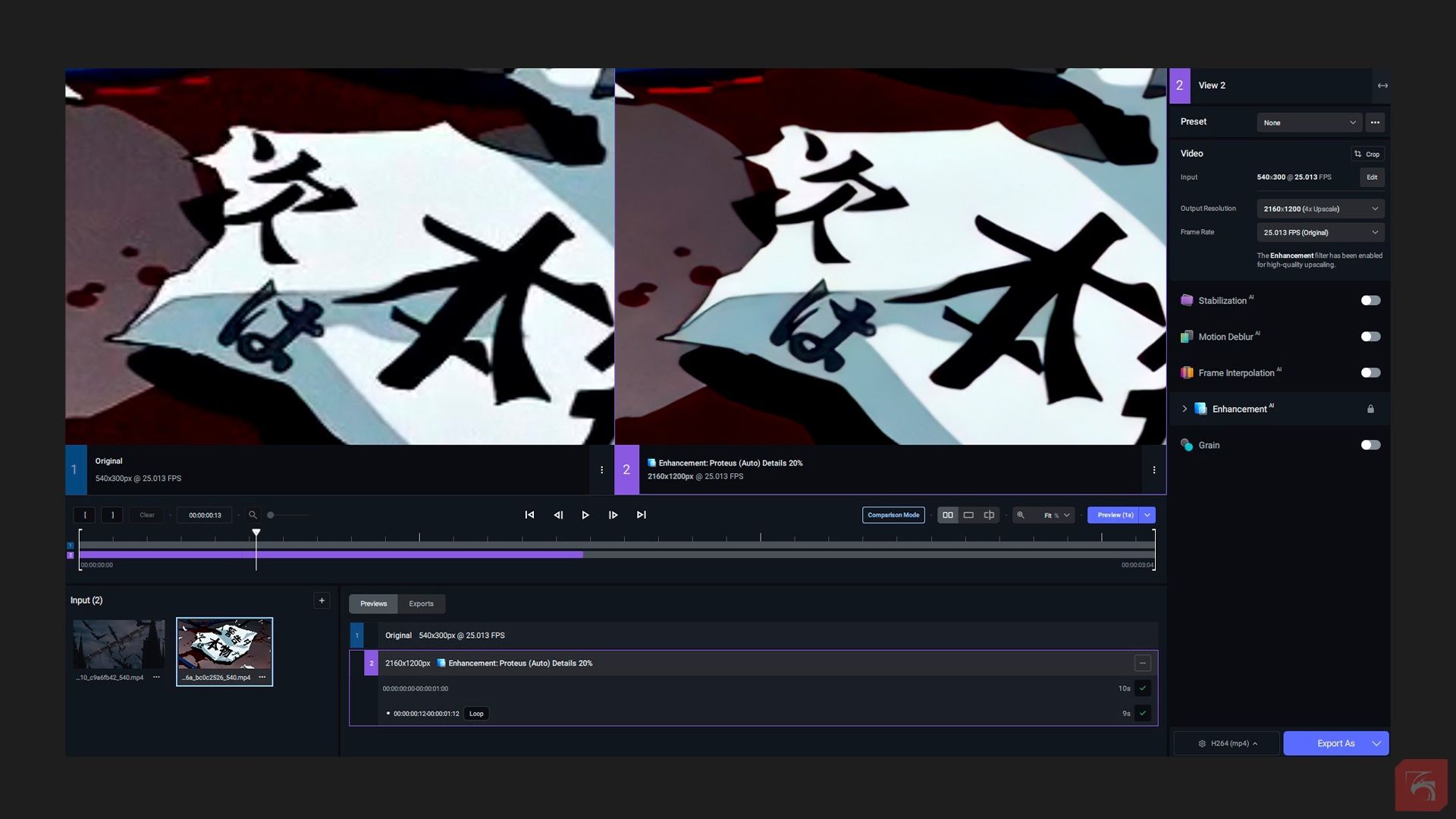Viewport: 1456px width, 819px height.
Task: Jump to the end of the clip
Action: [642, 515]
